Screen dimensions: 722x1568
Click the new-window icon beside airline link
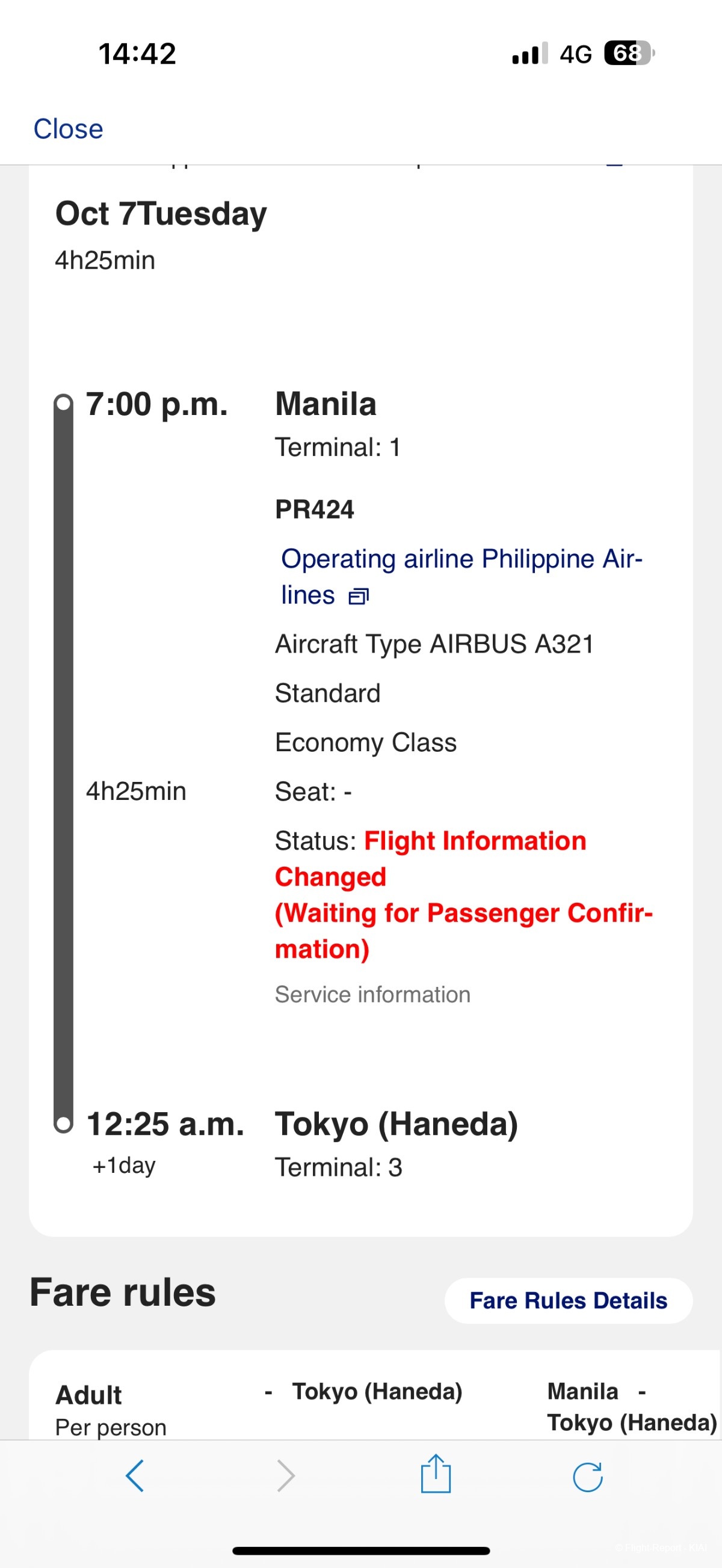click(x=358, y=596)
